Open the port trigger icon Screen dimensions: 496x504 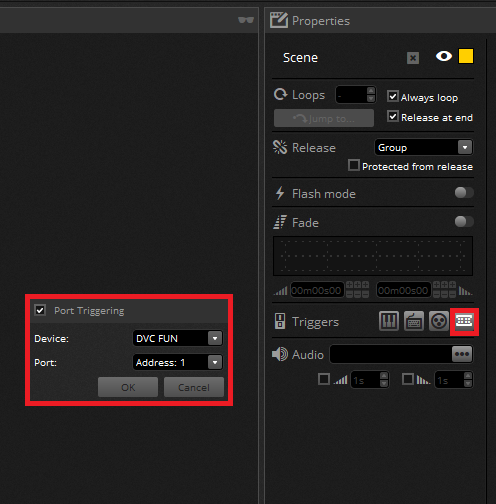tap(464, 321)
